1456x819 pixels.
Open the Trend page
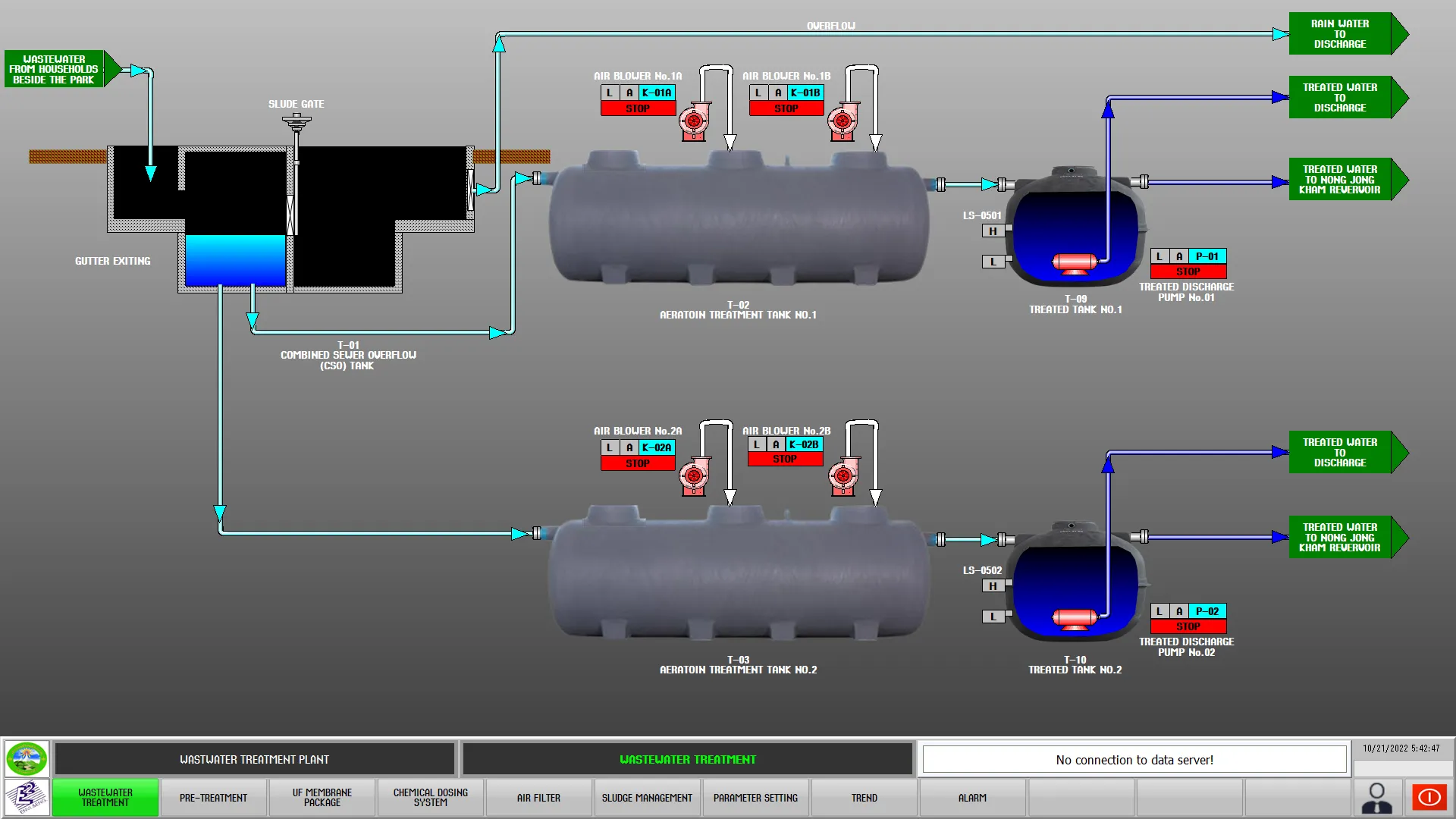coord(864,798)
